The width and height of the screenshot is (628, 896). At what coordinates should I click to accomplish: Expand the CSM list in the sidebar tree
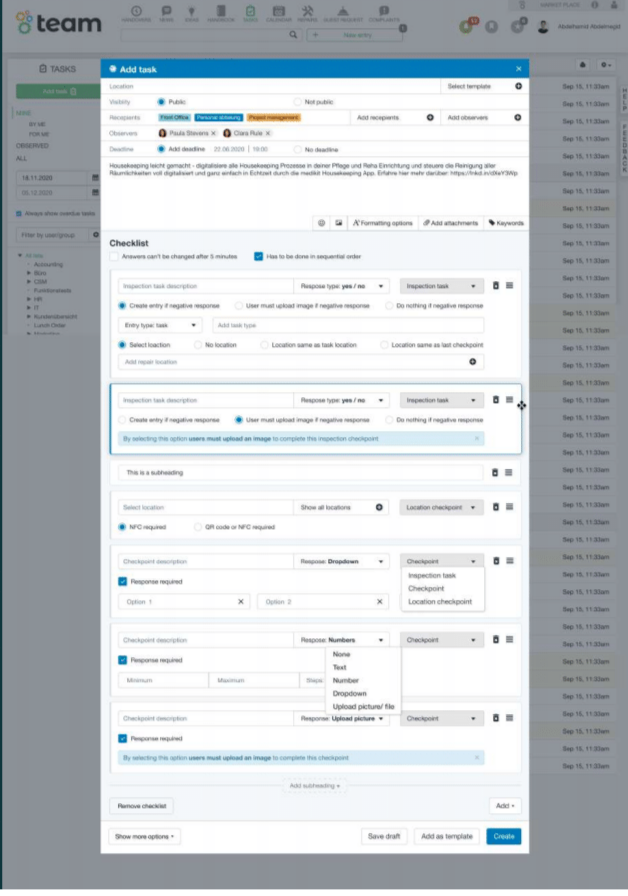click(29, 282)
